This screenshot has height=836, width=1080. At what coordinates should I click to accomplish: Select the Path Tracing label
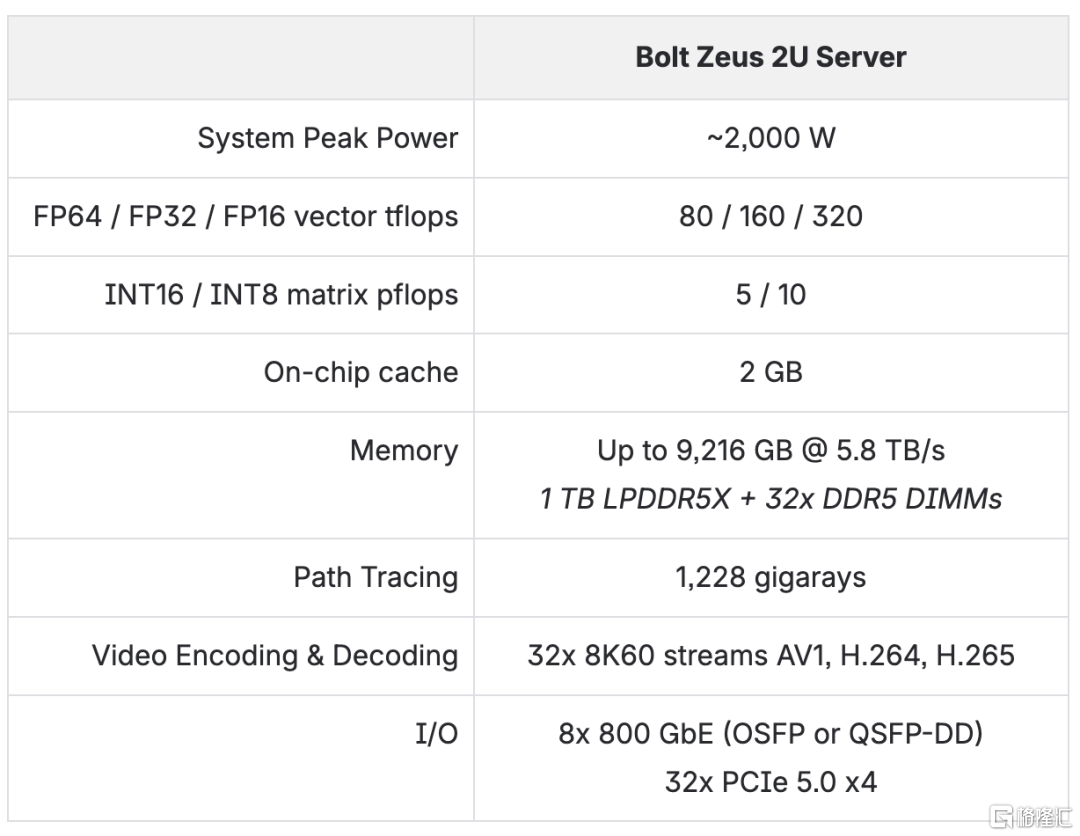(375, 577)
